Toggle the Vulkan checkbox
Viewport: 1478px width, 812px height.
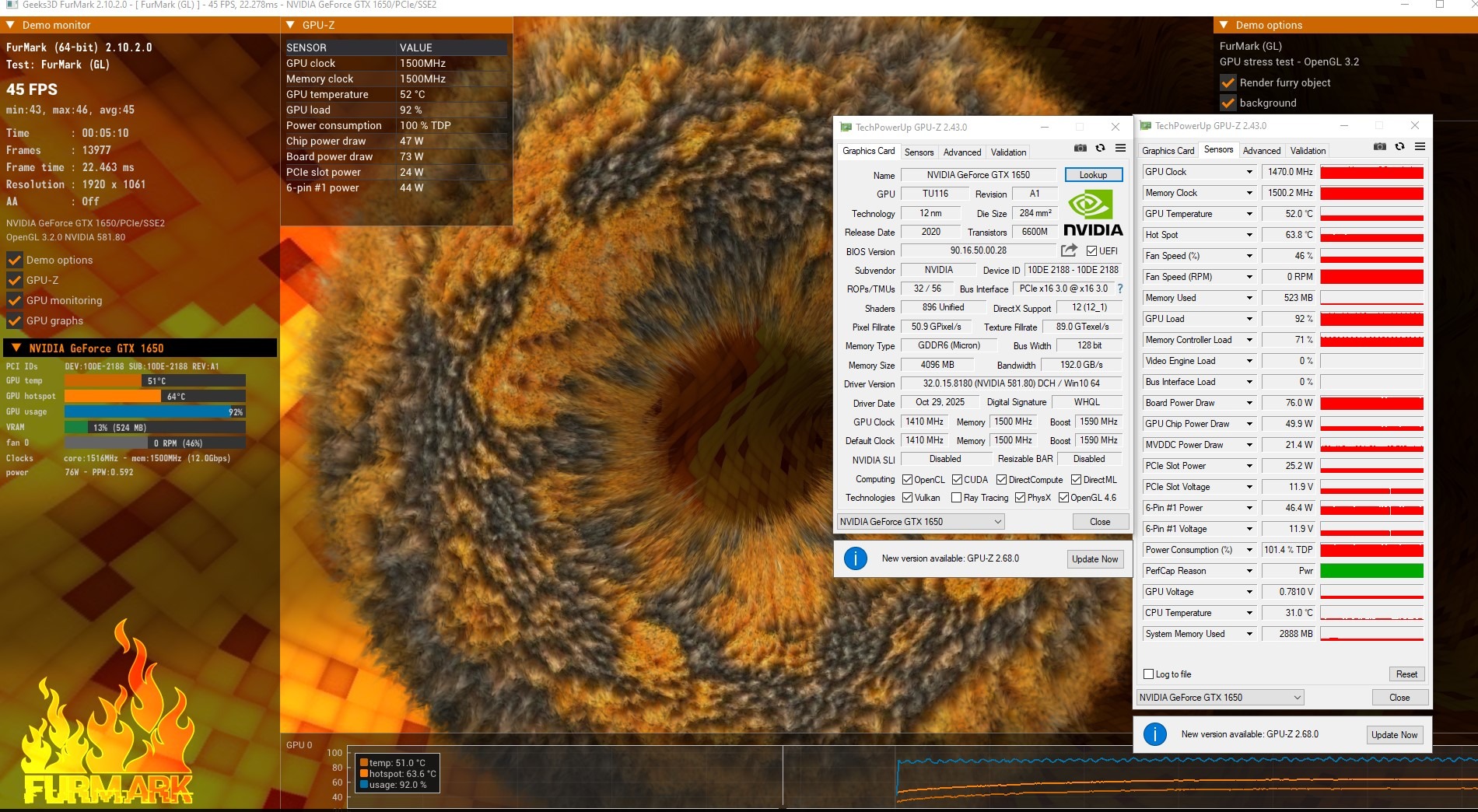click(x=907, y=498)
